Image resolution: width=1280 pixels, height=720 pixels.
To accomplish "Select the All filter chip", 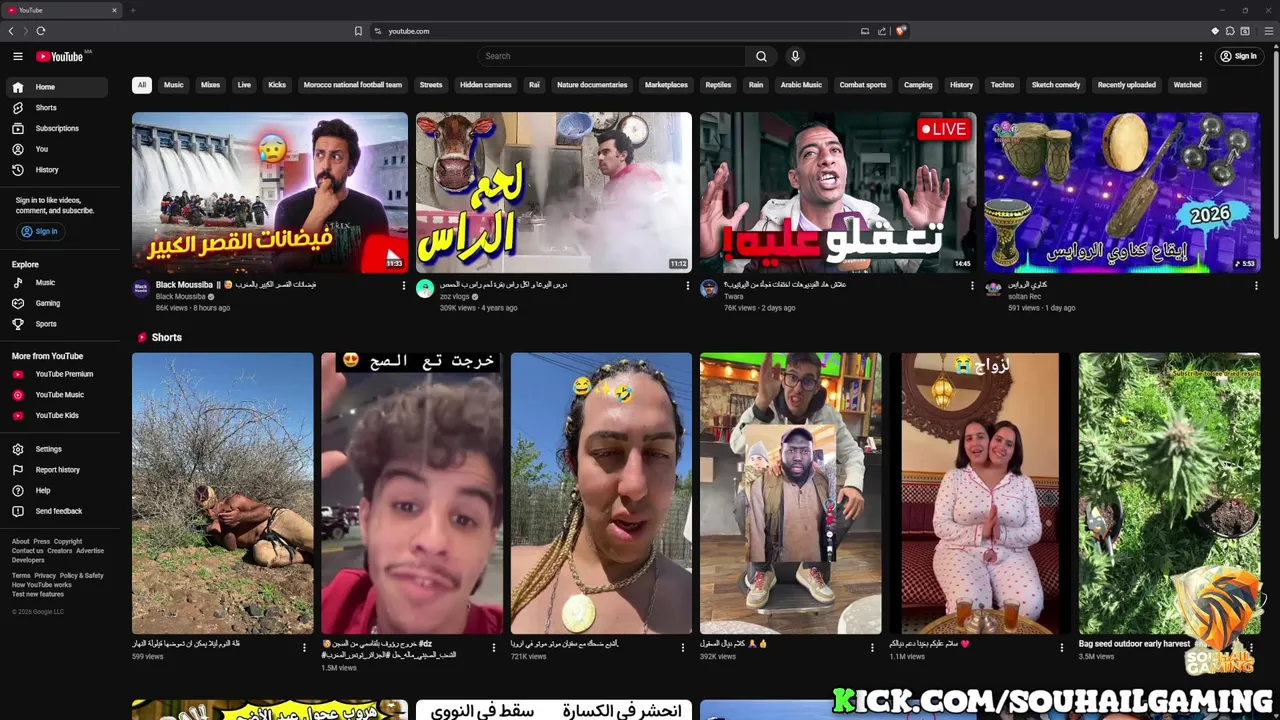I will click(142, 85).
